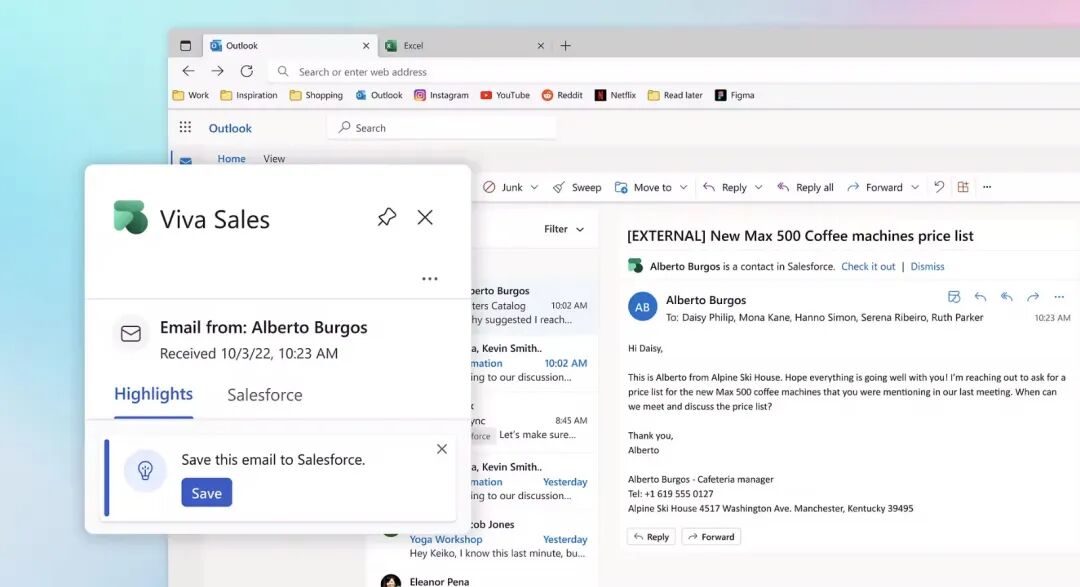1080x587 pixels.
Task: Click the Undo icon in the toolbar
Action: pyautogui.click(x=939, y=187)
